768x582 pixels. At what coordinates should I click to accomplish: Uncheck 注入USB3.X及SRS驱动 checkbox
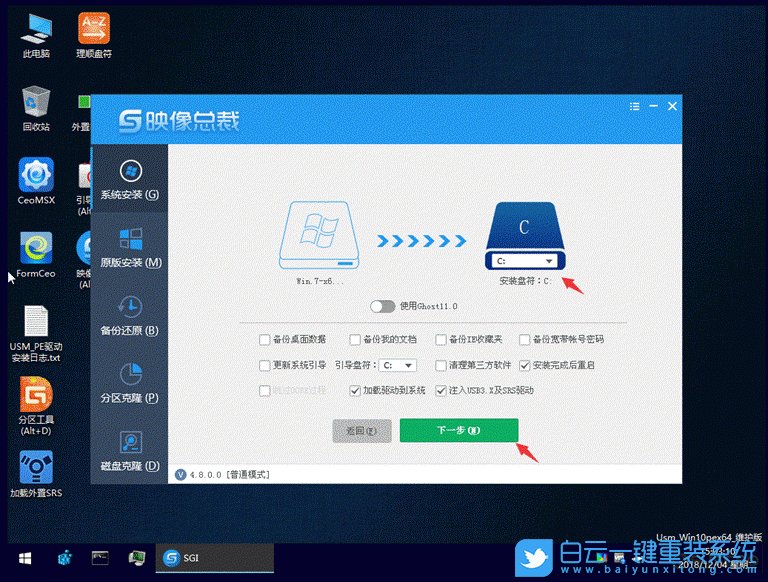[441, 391]
